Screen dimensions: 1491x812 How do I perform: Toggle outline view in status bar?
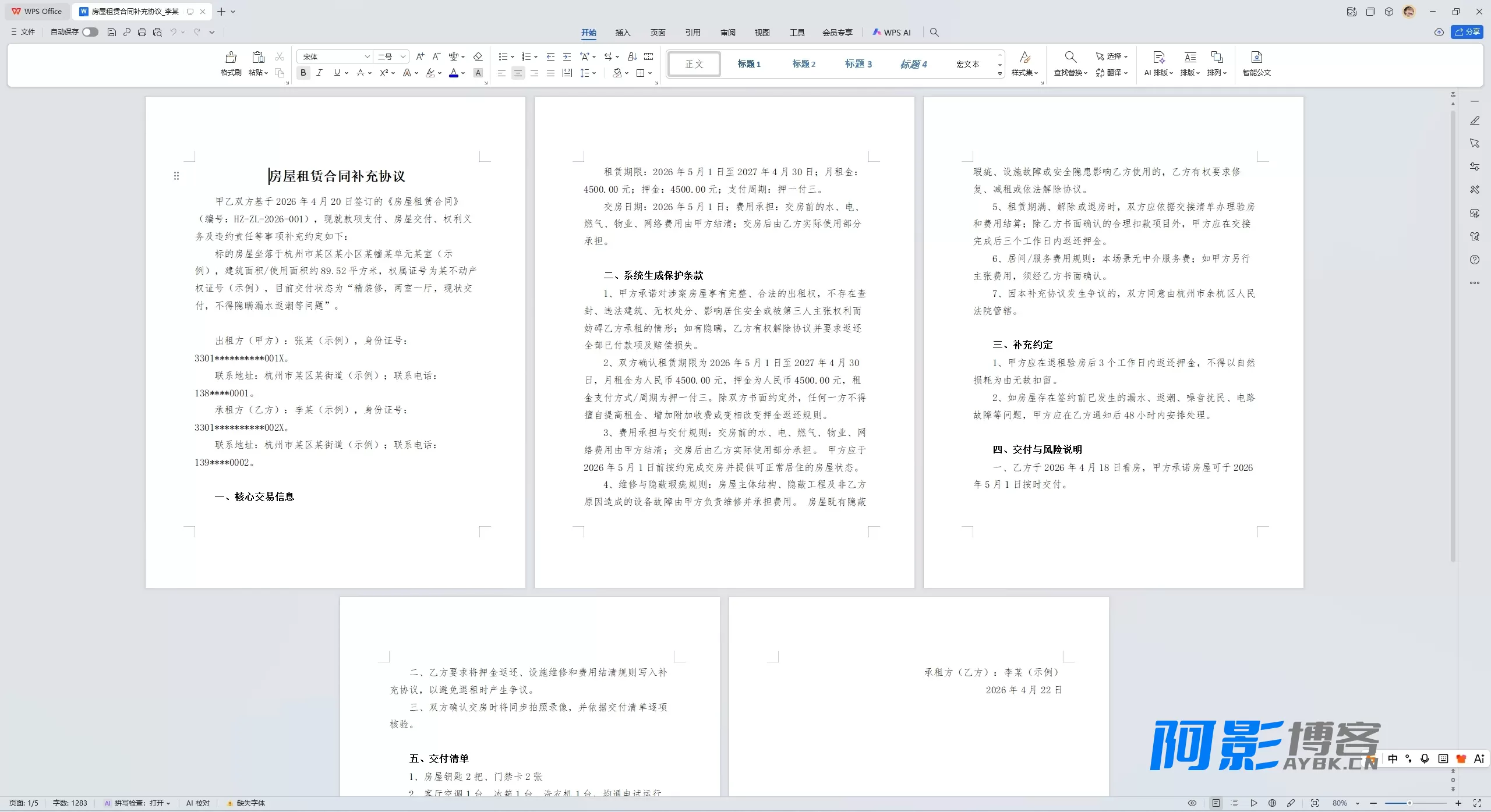point(1234,803)
